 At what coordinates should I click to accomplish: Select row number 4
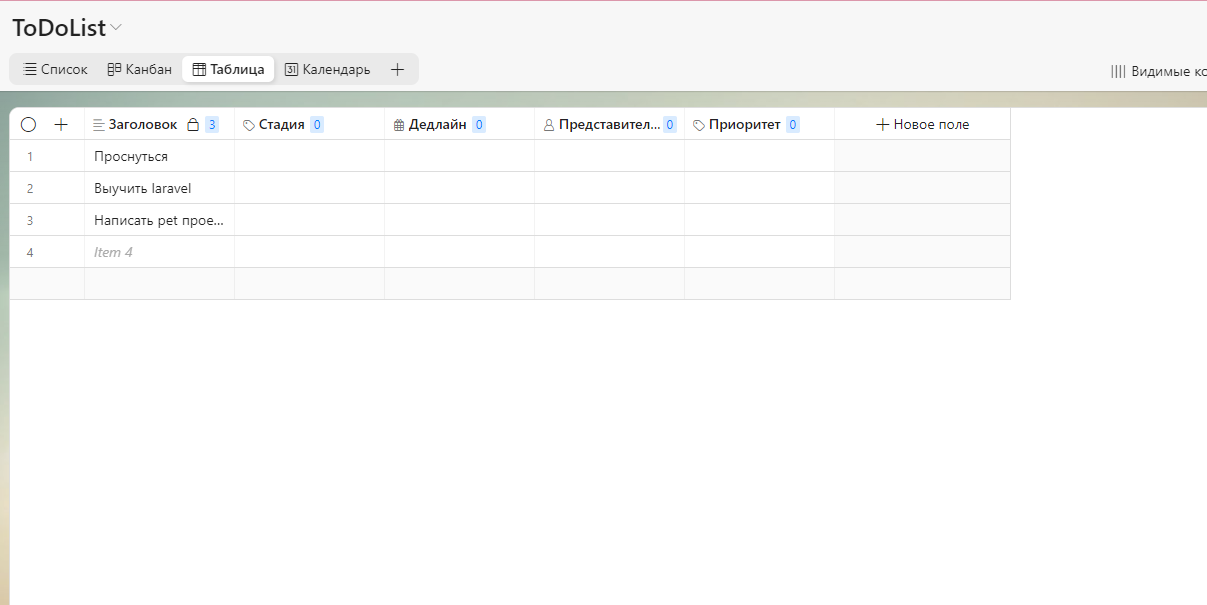30,253
